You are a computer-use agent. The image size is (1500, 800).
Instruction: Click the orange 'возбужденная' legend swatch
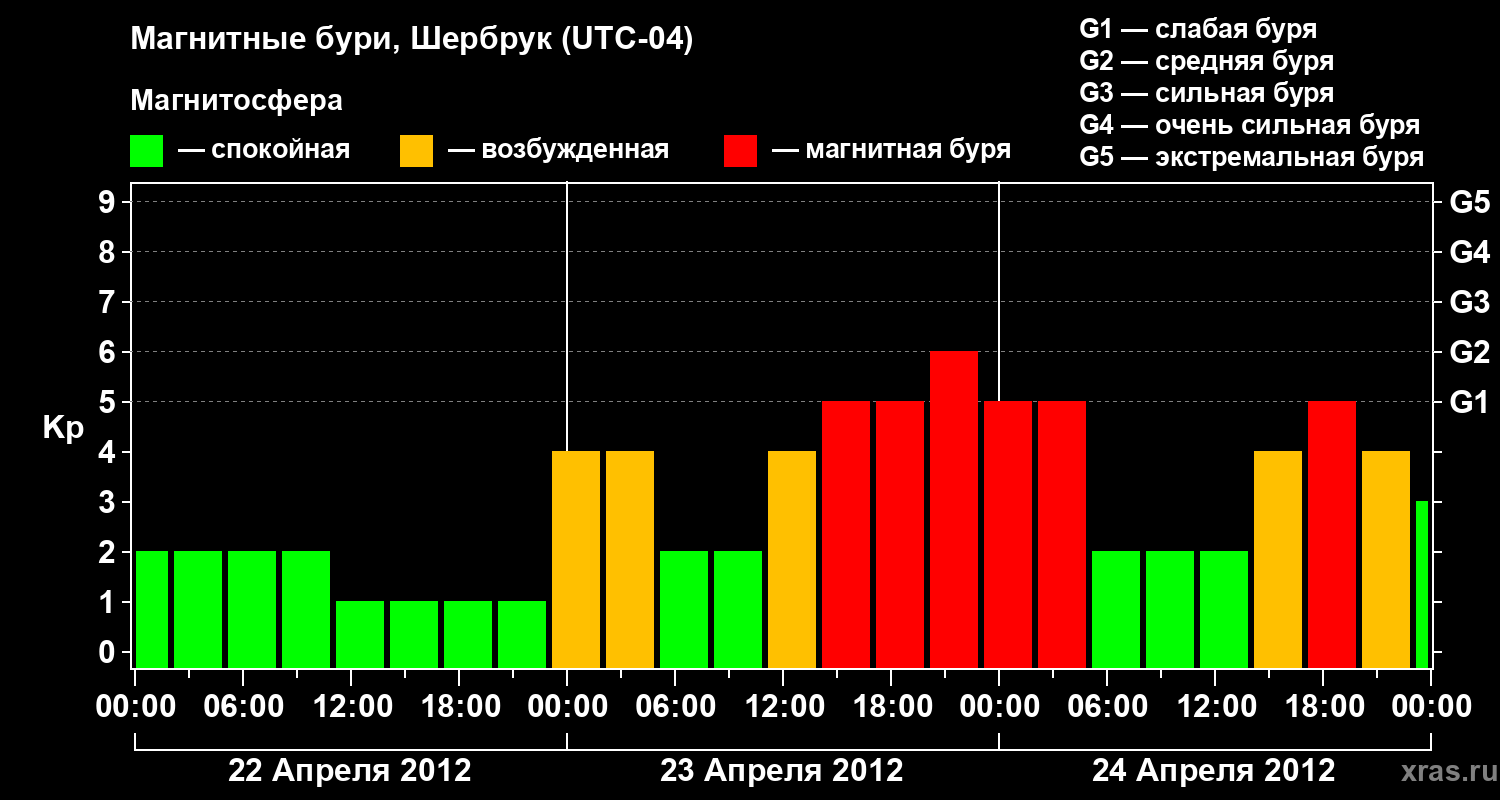[x=416, y=151]
